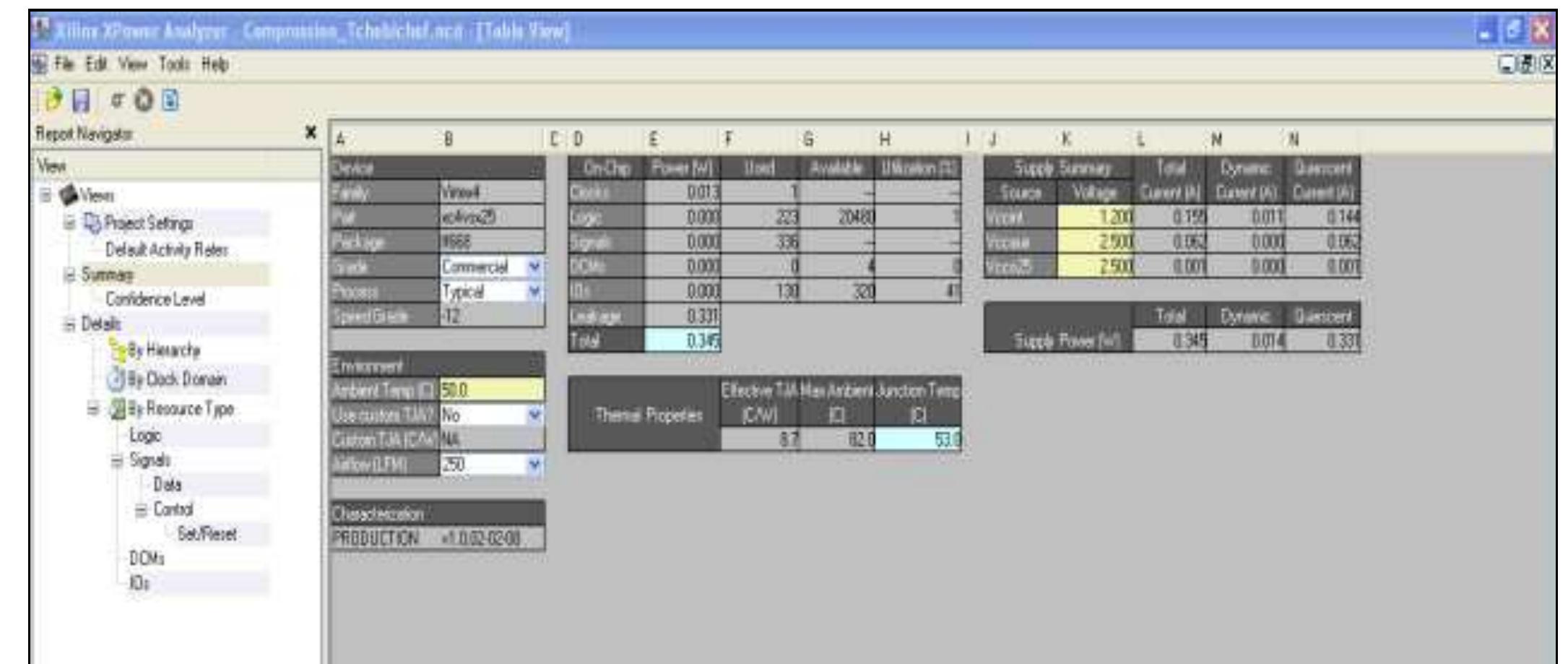Close the Report Navigator panel

click(311, 132)
